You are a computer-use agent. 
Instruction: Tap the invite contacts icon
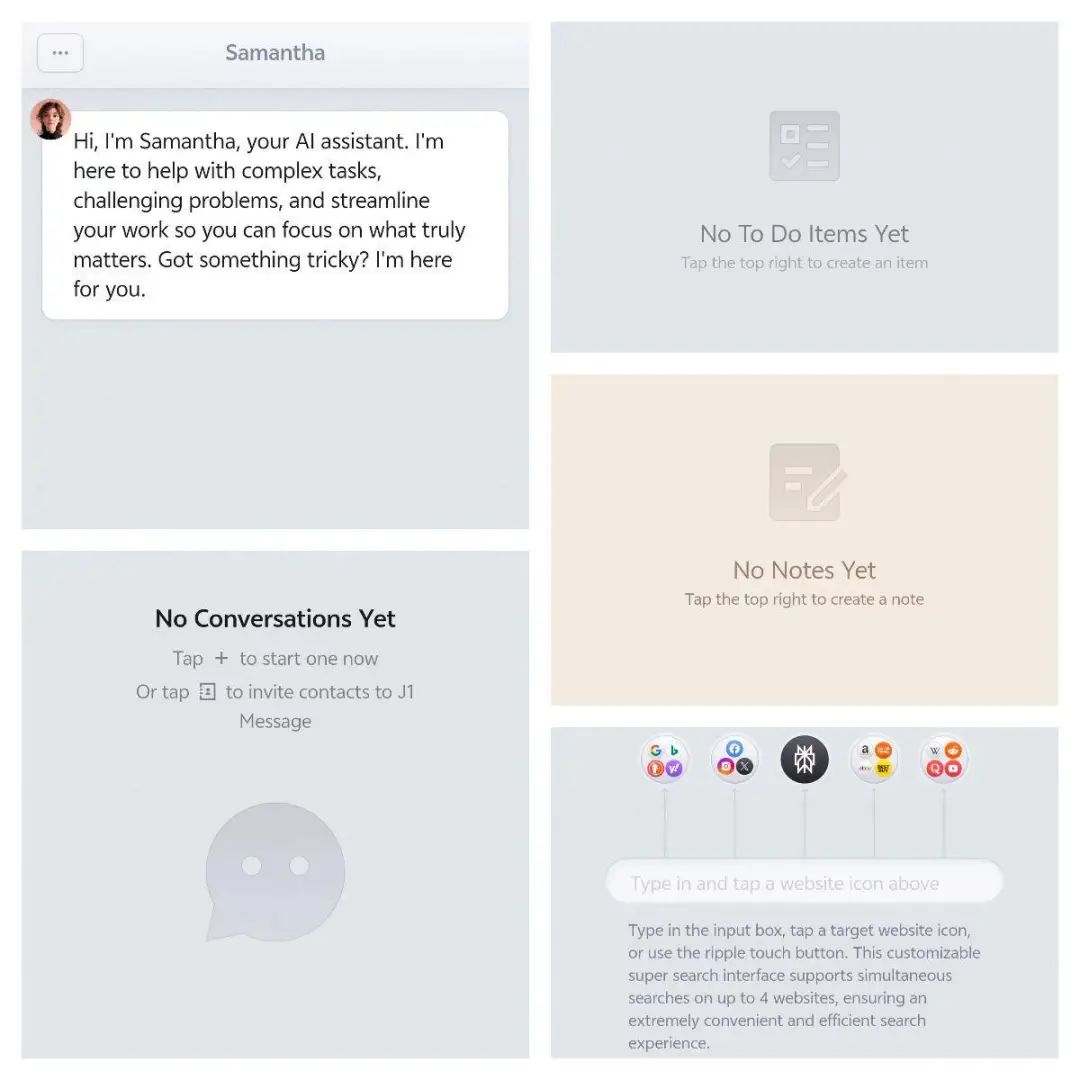(x=207, y=691)
